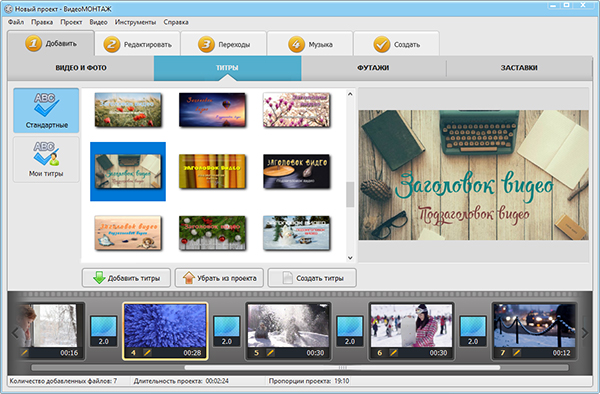Open transition icon between clips 4 and 5

(x=227, y=331)
